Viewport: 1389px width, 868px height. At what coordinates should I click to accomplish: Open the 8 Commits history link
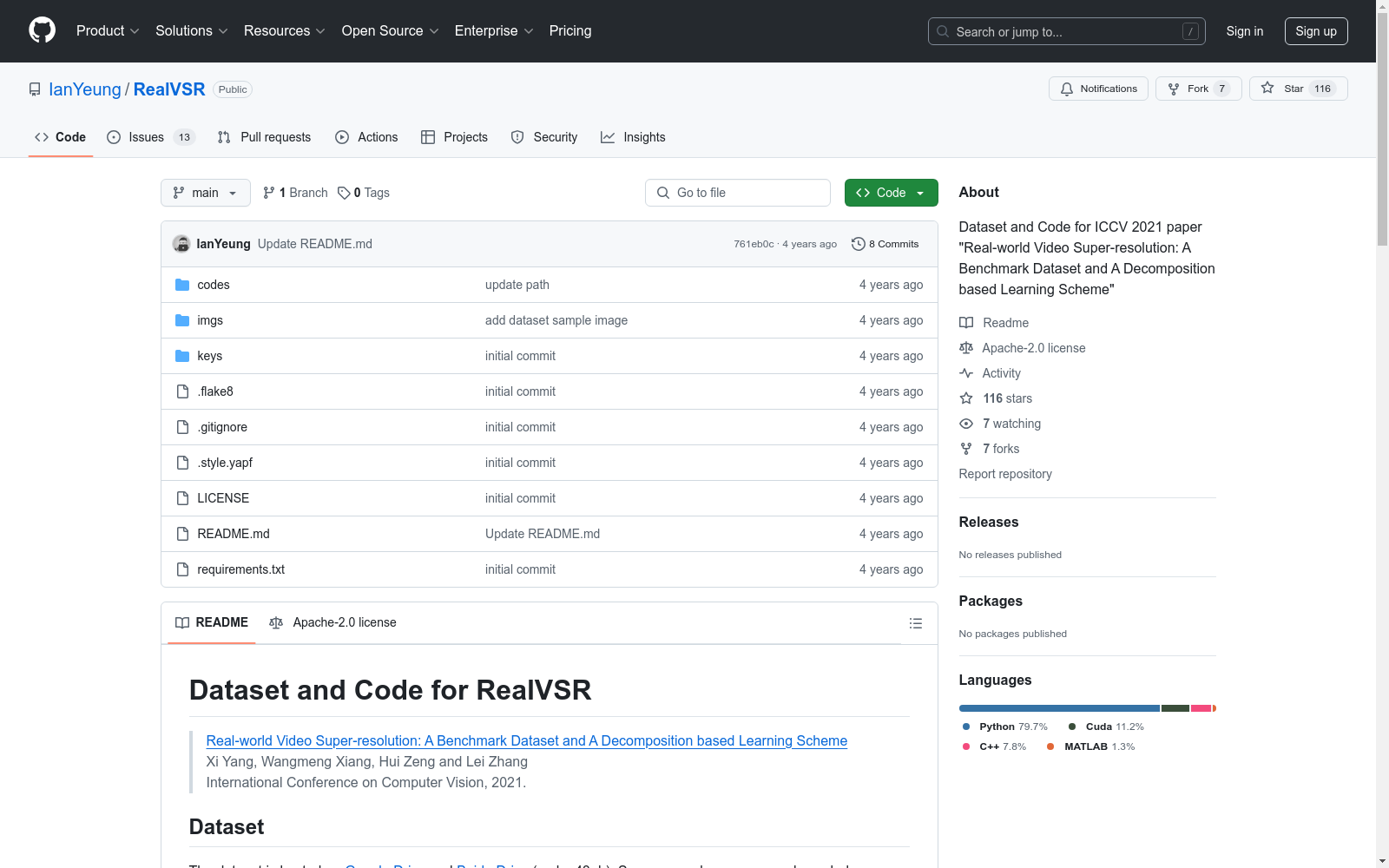coord(885,244)
